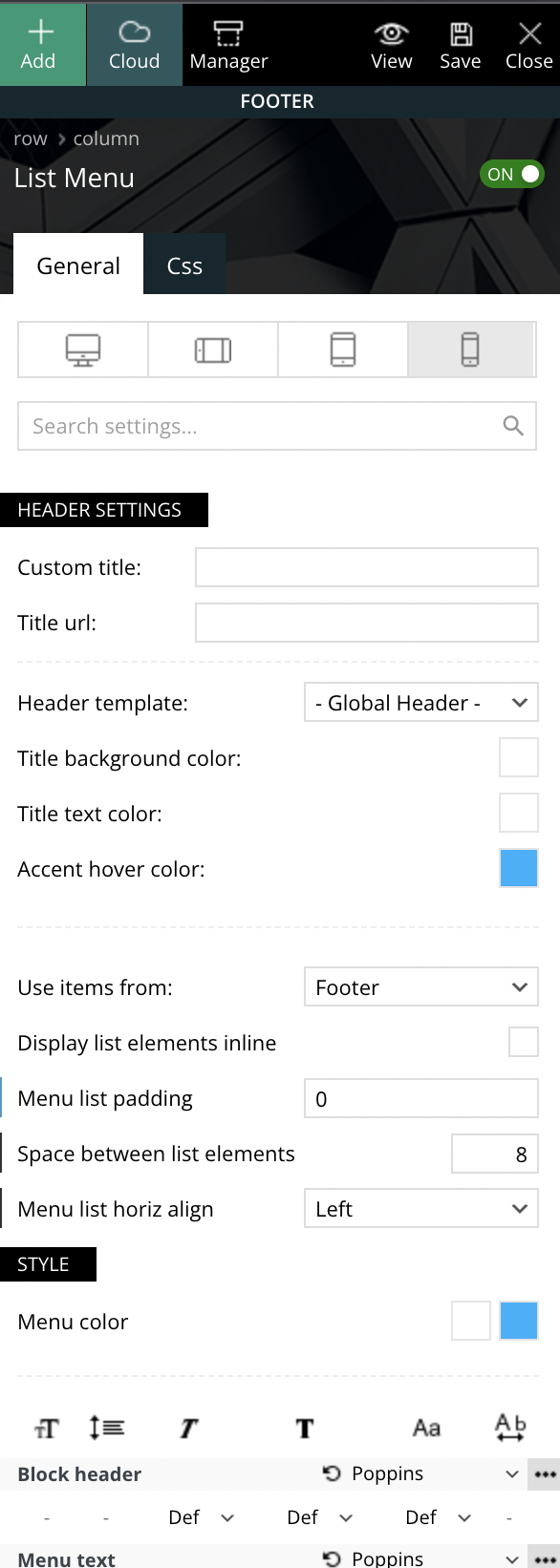Click the View eye icon

[x=391, y=33]
